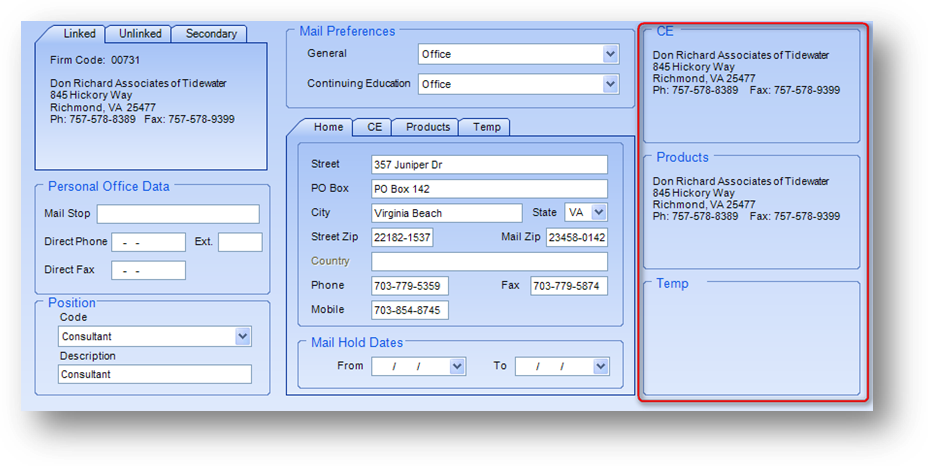Click Richmond, VA 25477 in Products panel

coord(704,204)
